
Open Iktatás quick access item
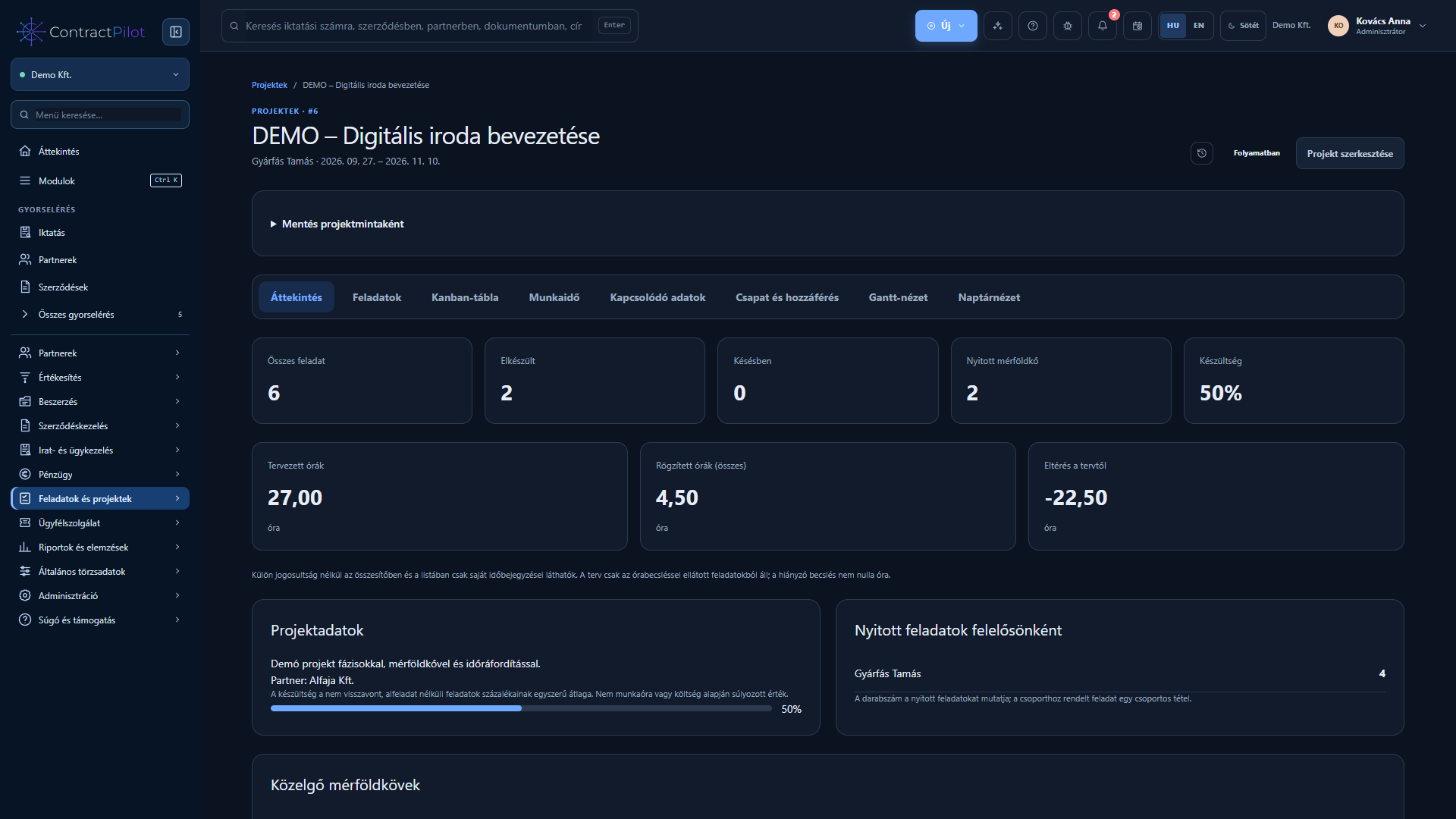(100, 233)
